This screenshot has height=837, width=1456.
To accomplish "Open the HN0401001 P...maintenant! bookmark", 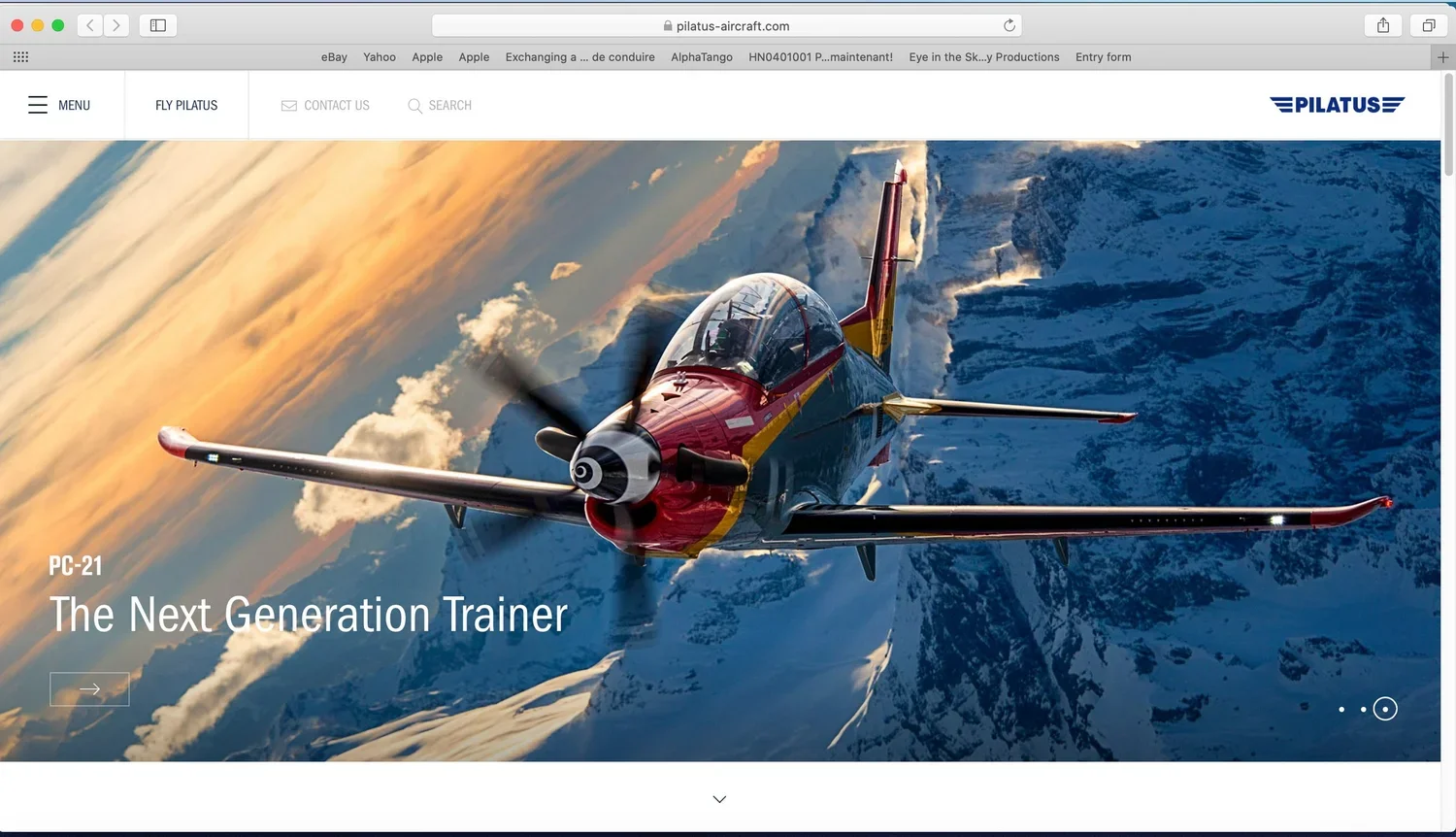I will click(x=820, y=57).
